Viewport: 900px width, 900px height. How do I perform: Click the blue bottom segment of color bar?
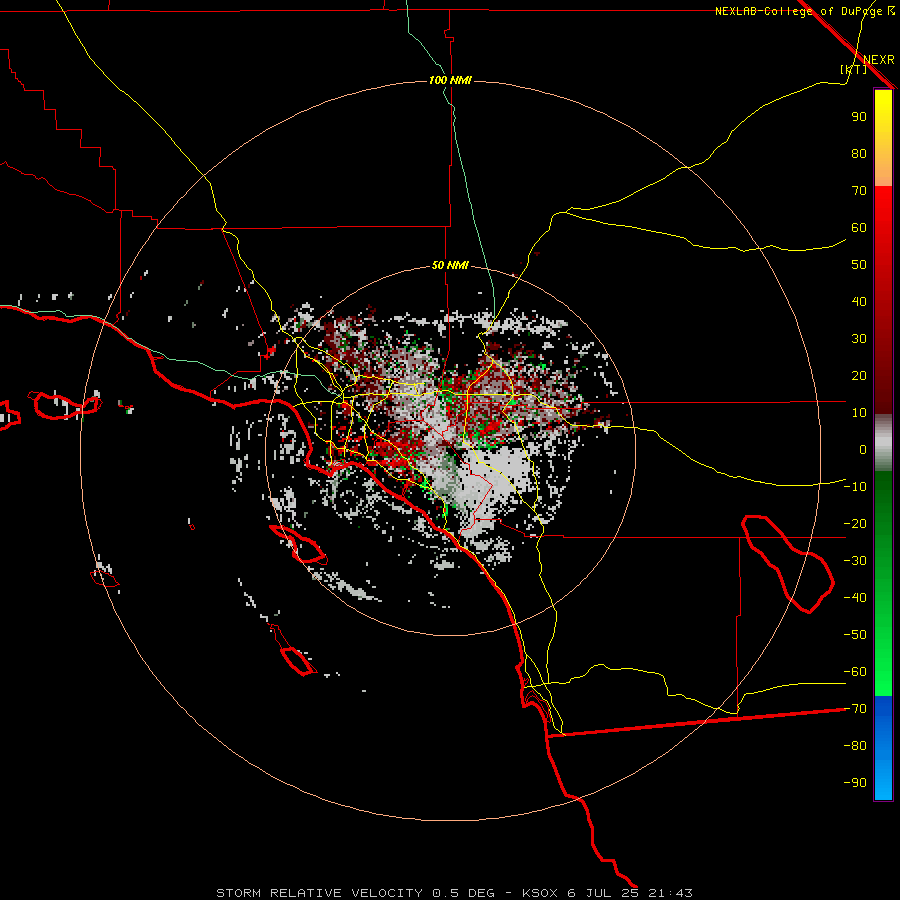click(x=883, y=748)
